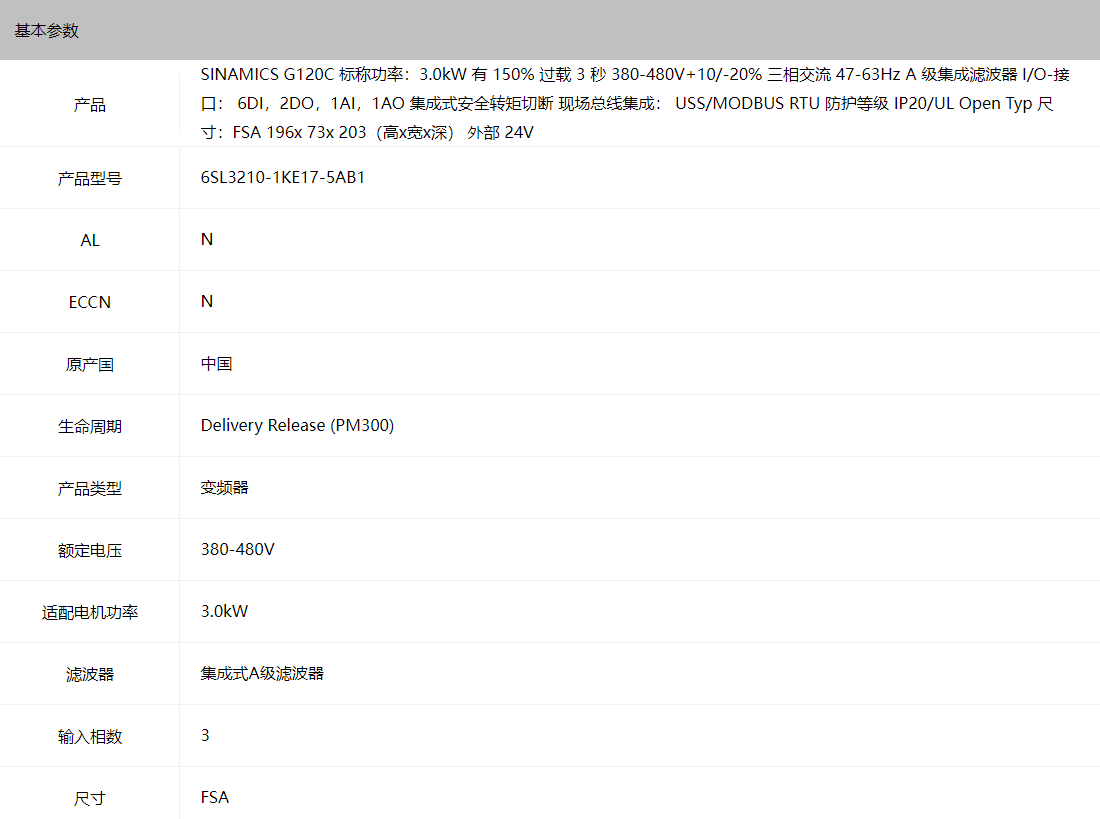The height and width of the screenshot is (819, 1100).
Task: Click the Delivery Release (PM300) value
Action: 297,425
